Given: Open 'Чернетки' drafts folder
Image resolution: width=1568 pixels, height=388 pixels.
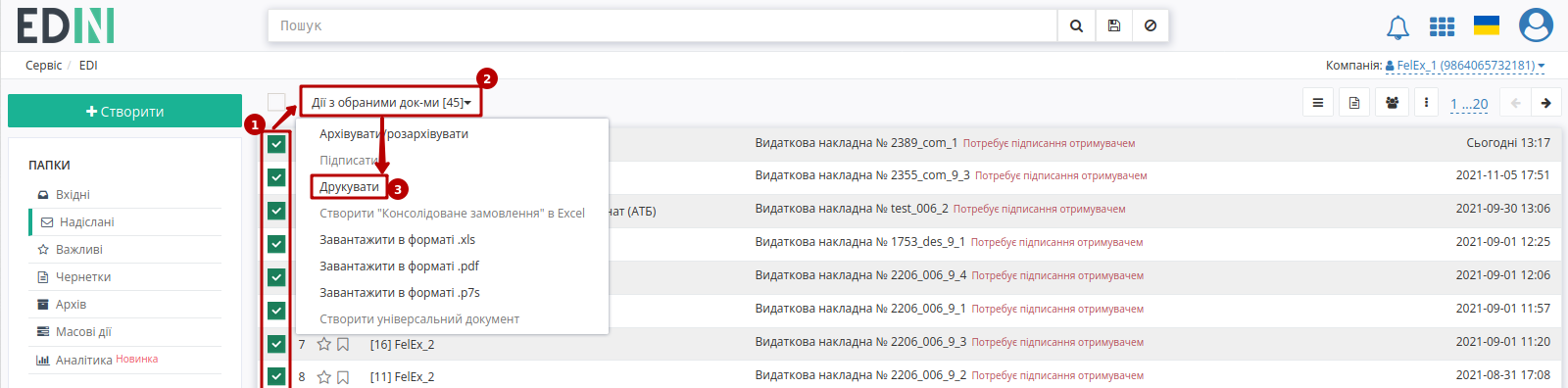Looking at the screenshot, I should click(83, 277).
